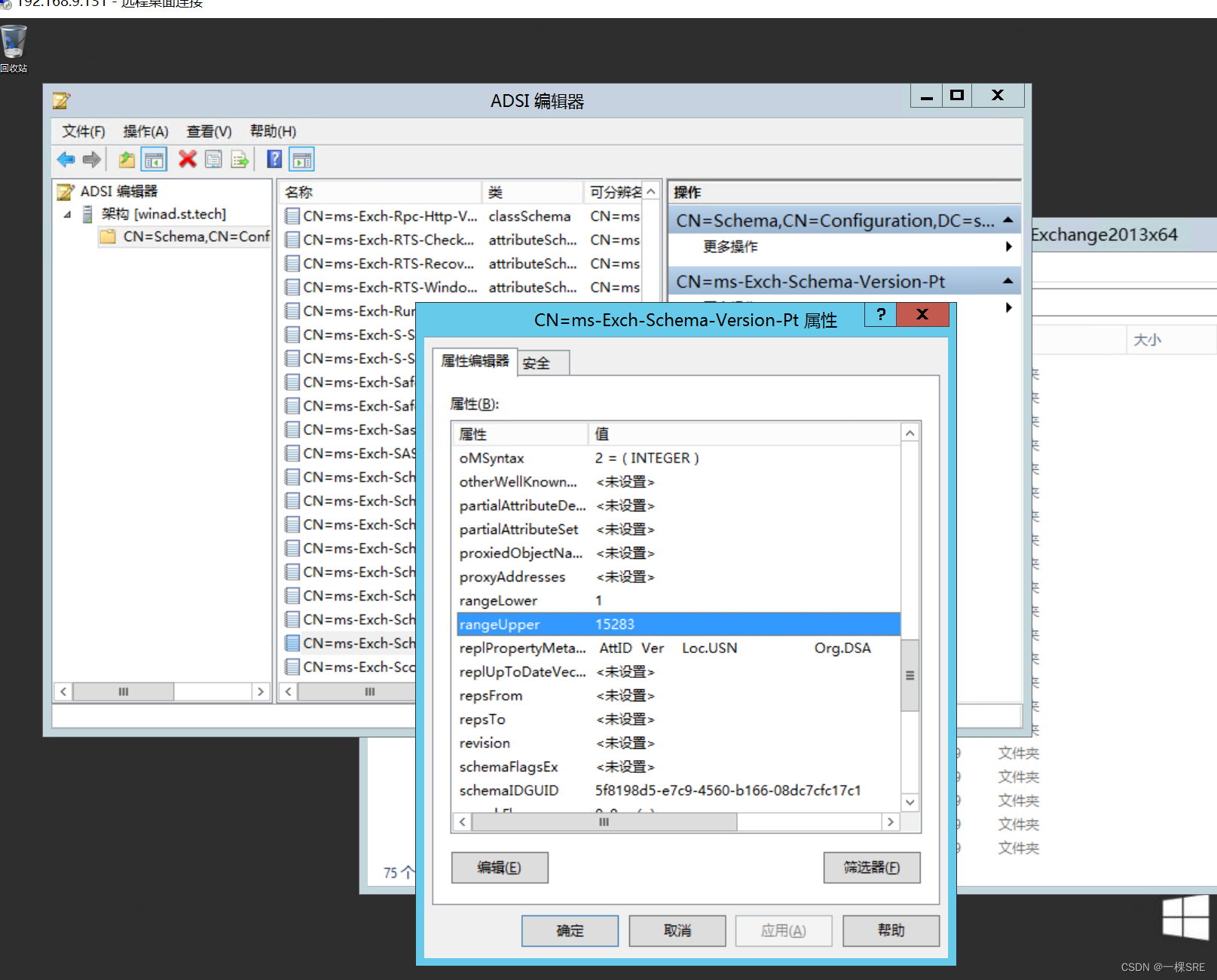Open the 帮助(H) menu
1217x980 pixels.
(x=273, y=131)
